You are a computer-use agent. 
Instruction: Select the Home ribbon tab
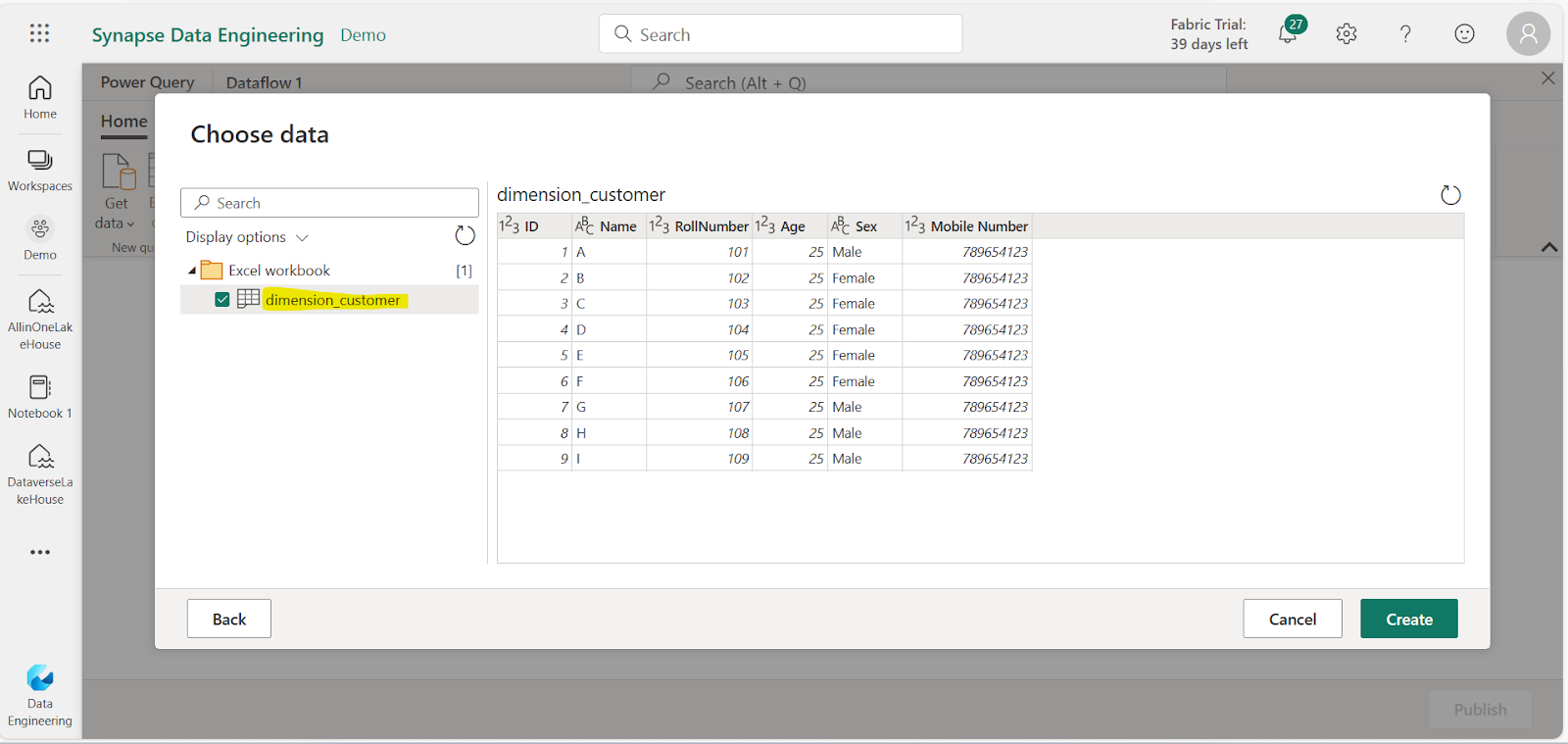click(x=123, y=122)
